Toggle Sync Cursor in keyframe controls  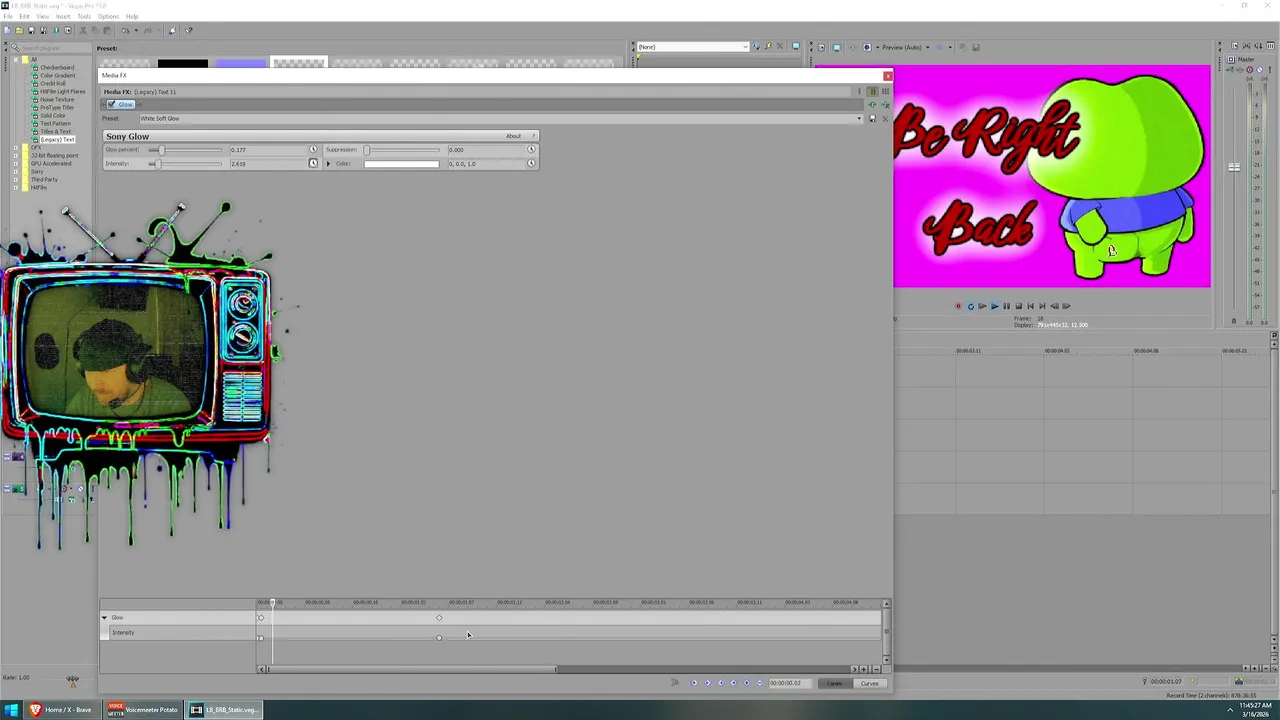tap(674, 683)
